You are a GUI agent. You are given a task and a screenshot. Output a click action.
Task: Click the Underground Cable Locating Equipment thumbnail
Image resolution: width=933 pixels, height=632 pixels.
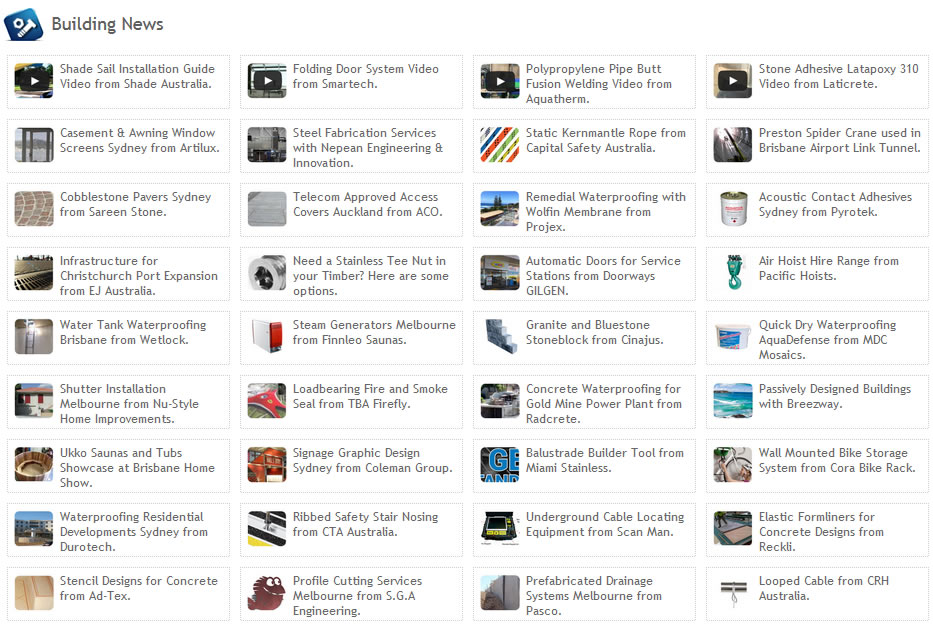pyautogui.click(x=500, y=528)
